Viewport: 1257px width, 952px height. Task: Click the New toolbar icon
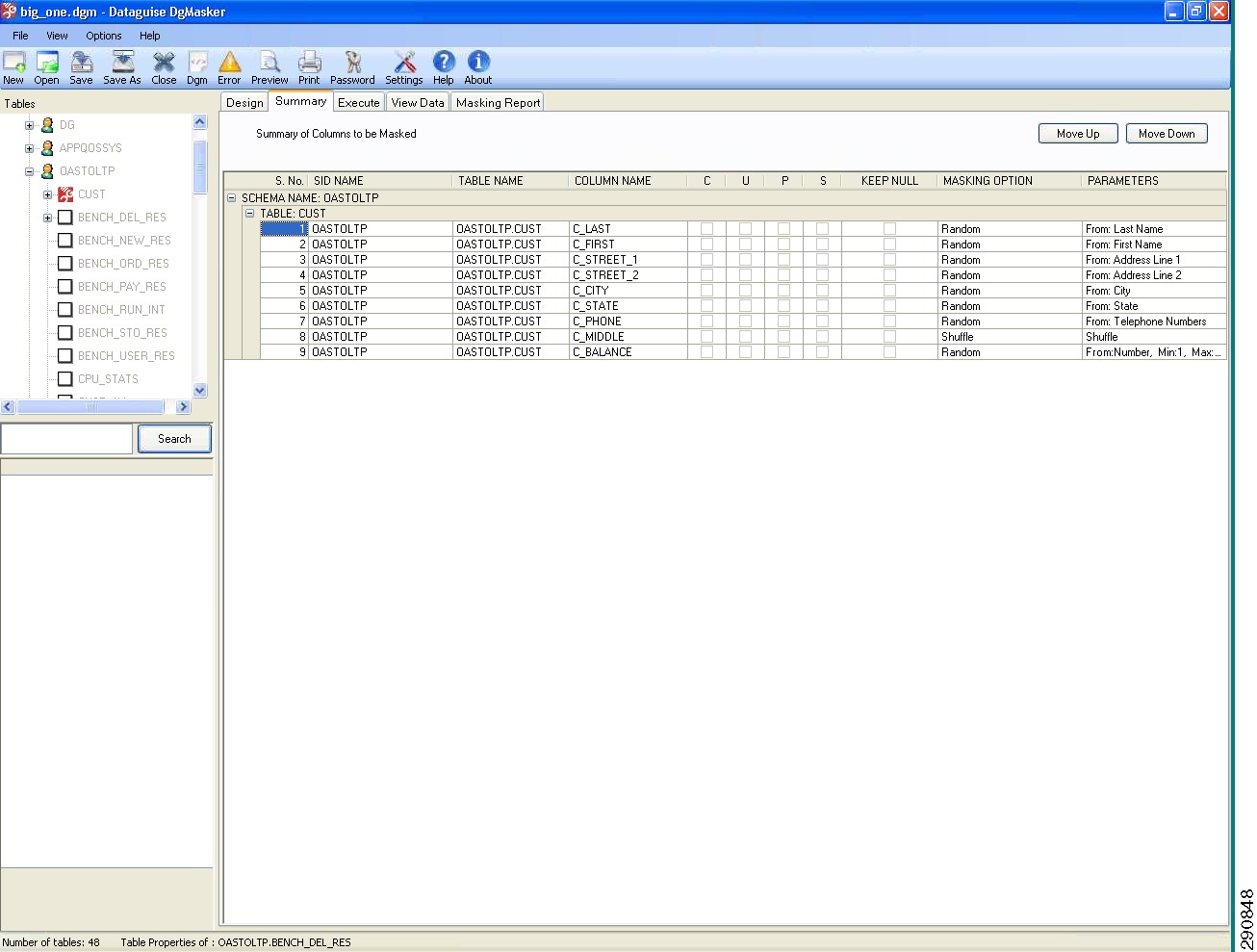pyautogui.click(x=14, y=67)
